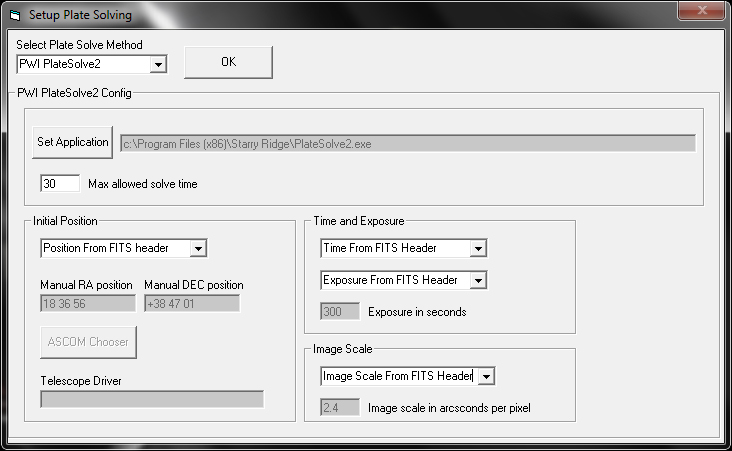Click the OK button
Image resolution: width=732 pixels, height=451 pixels.
pyautogui.click(x=228, y=62)
